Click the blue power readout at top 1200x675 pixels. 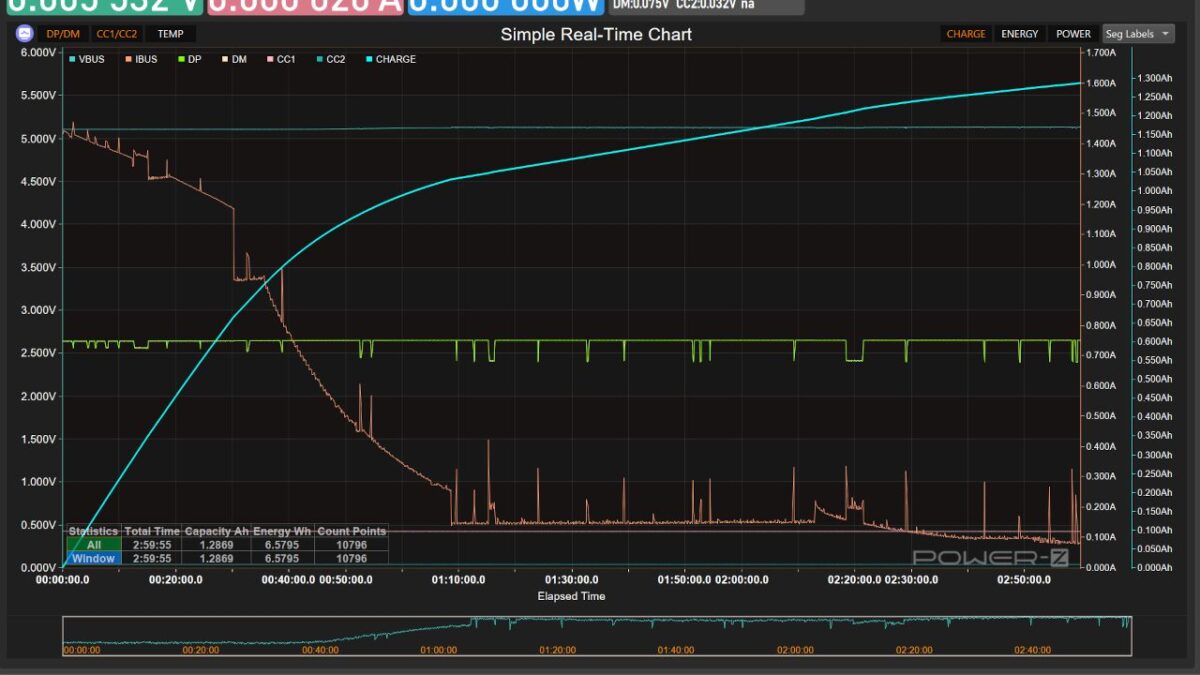click(x=506, y=6)
